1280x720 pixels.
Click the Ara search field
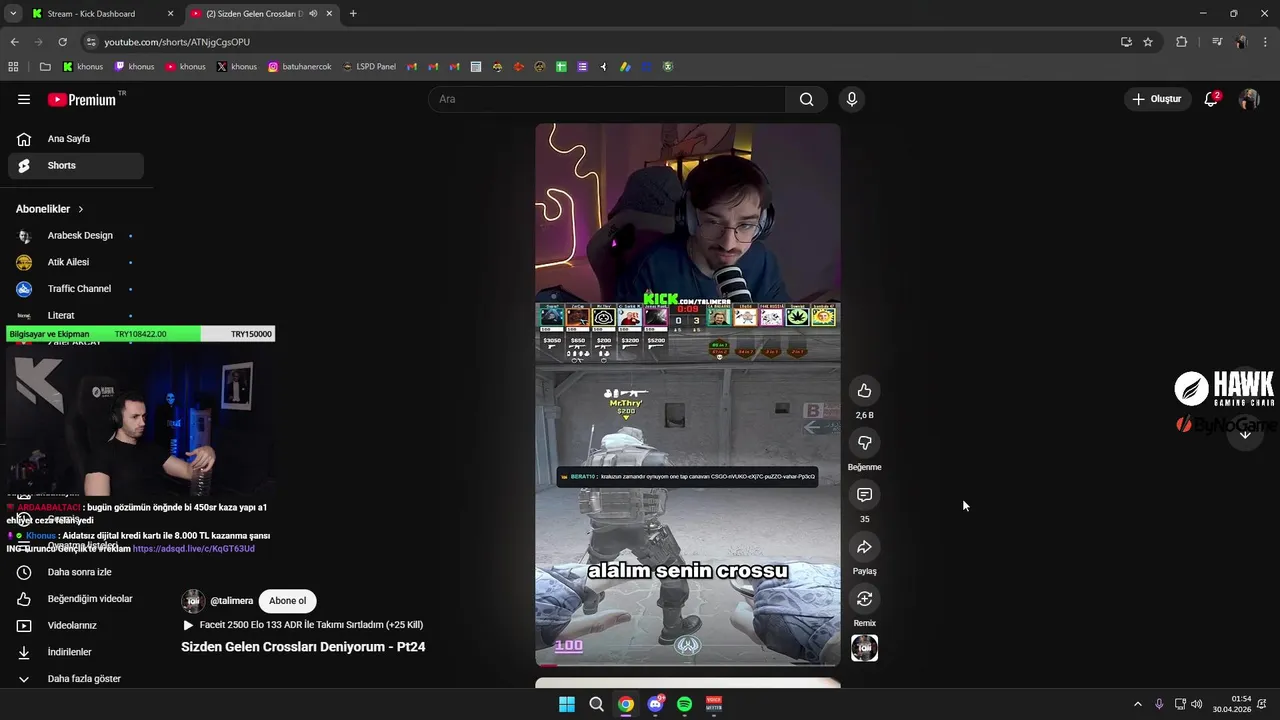click(608, 99)
